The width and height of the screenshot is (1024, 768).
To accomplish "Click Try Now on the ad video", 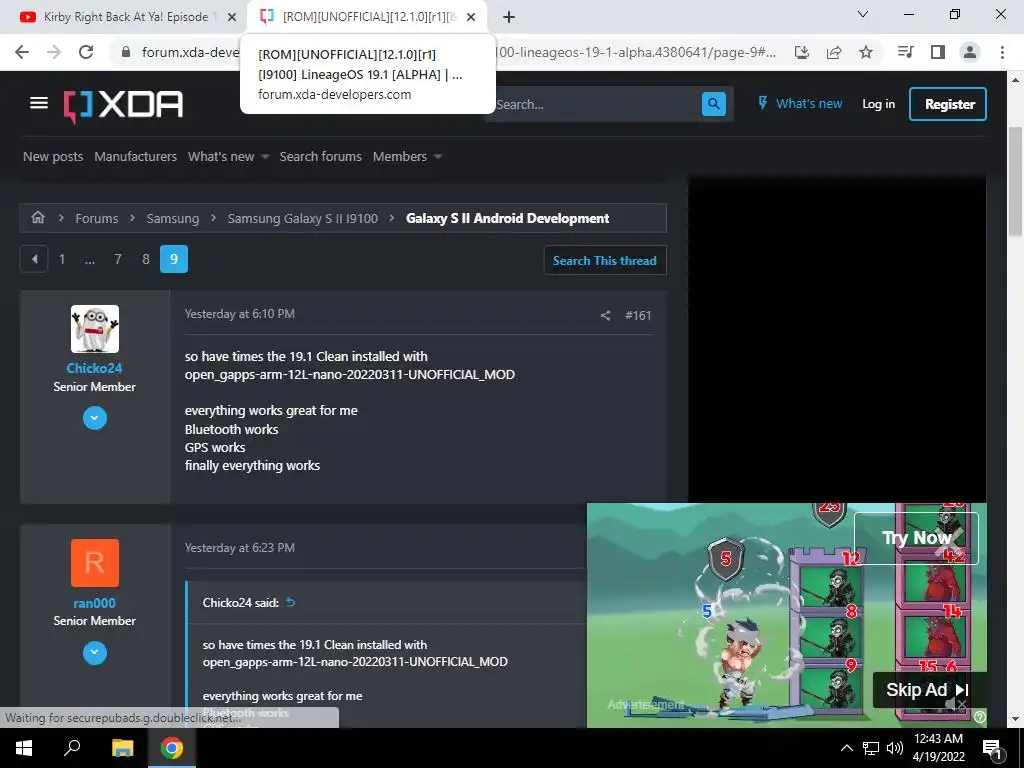I will (916, 538).
